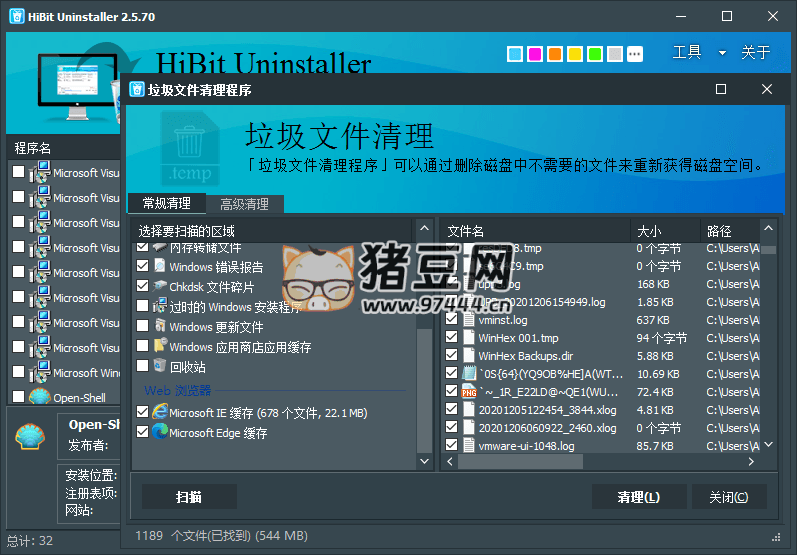The image size is (797, 555).
Task: Click the Microsoft IE cache icon
Action: [x=159, y=412]
